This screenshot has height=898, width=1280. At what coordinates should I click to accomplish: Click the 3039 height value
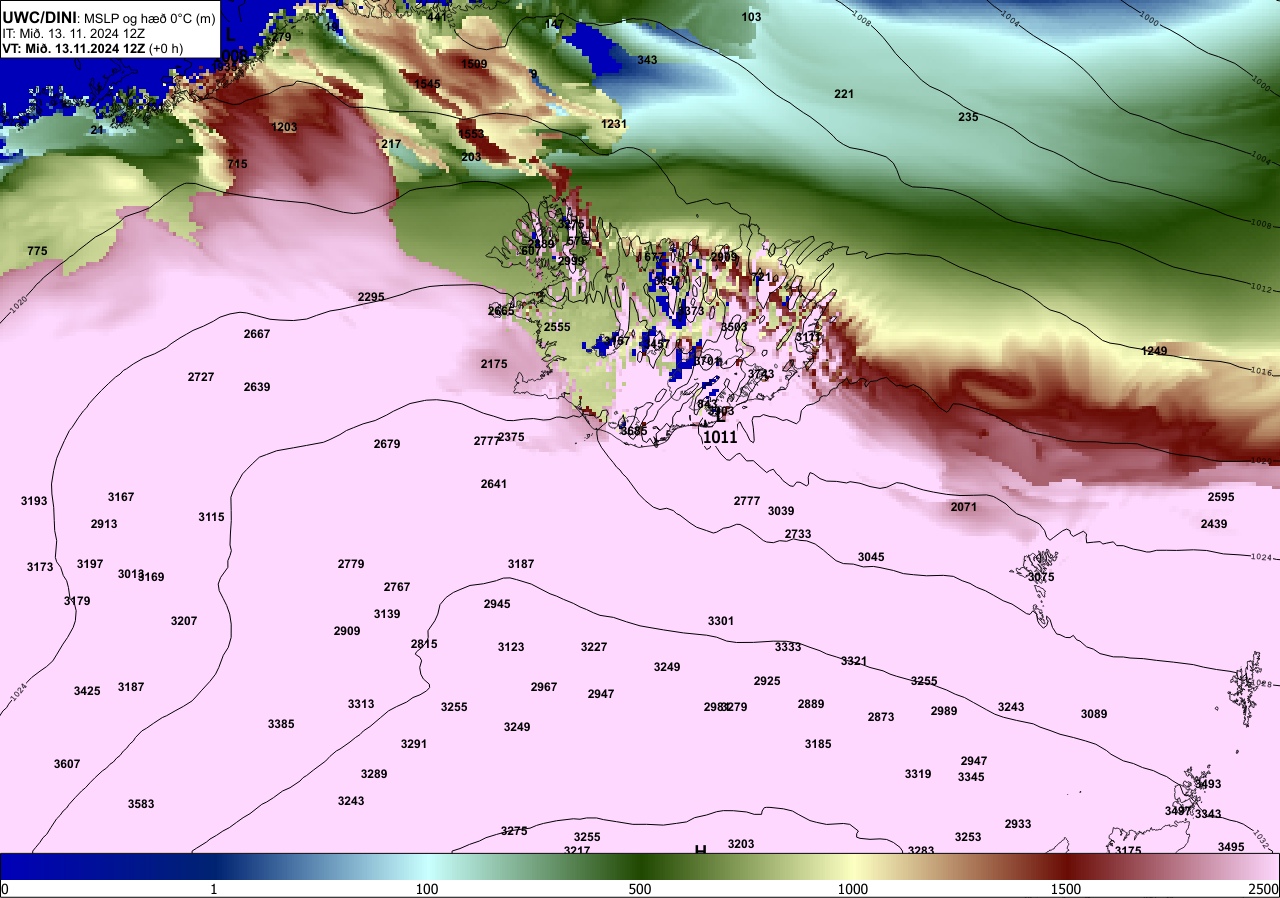pos(781,511)
